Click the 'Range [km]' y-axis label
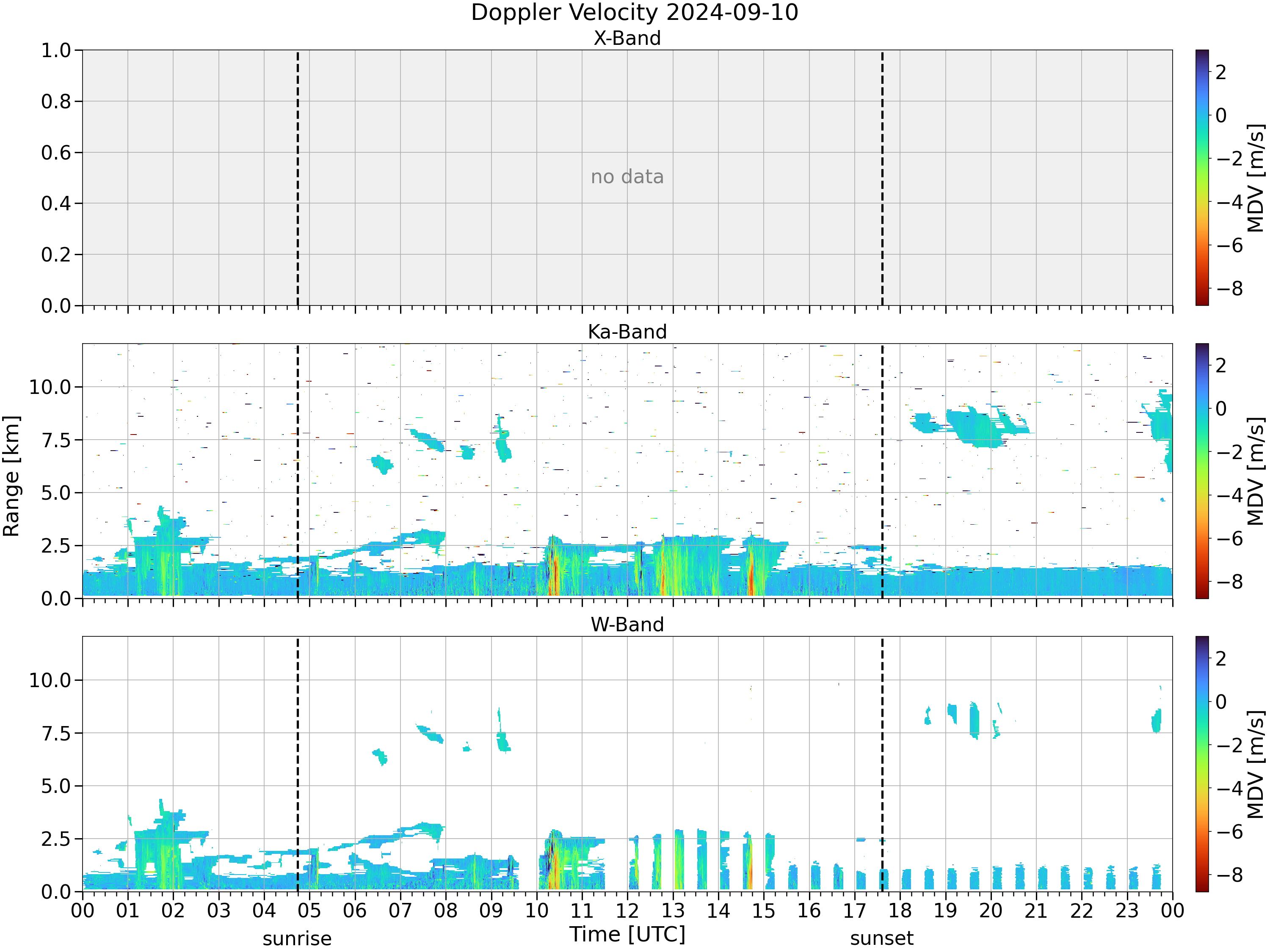This screenshot has width=1270, height=952. (11, 476)
